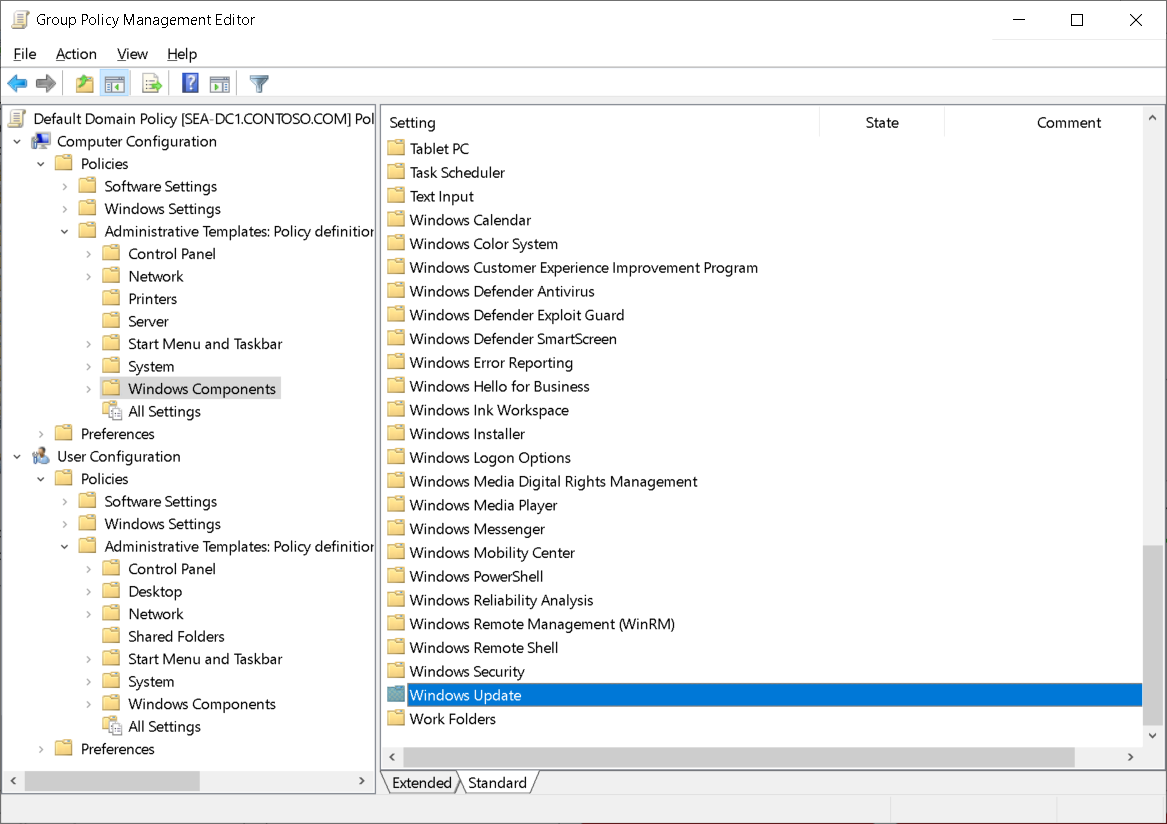
Task: Click the tree pane scroll-right arrow
Action: (362, 781)
